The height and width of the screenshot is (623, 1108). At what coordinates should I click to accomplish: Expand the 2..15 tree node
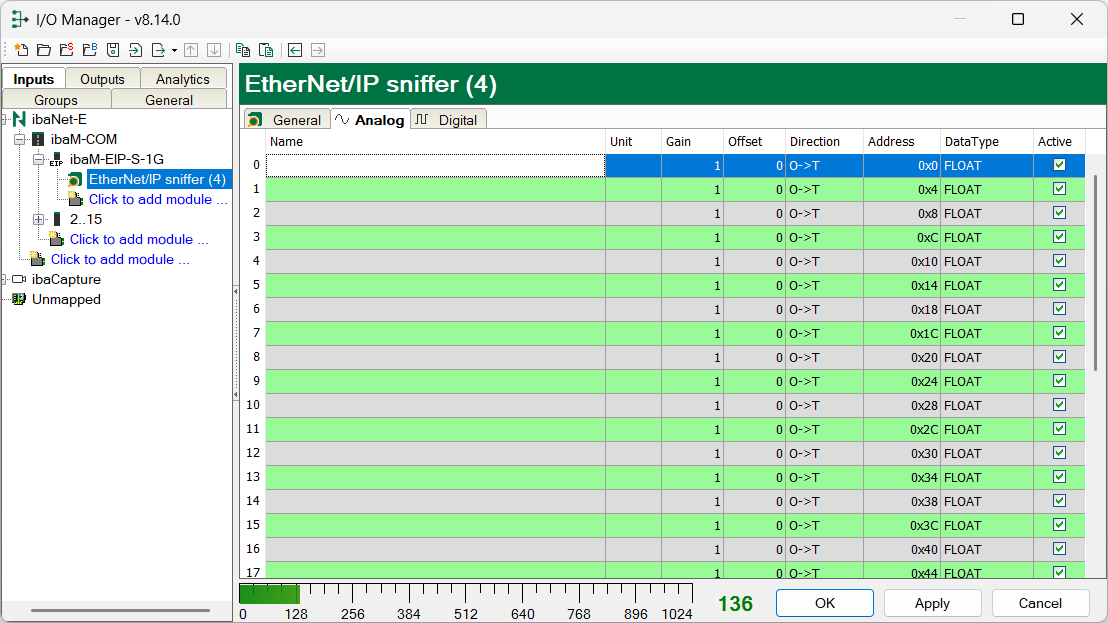pyautogui.click(x=39, y=219)
